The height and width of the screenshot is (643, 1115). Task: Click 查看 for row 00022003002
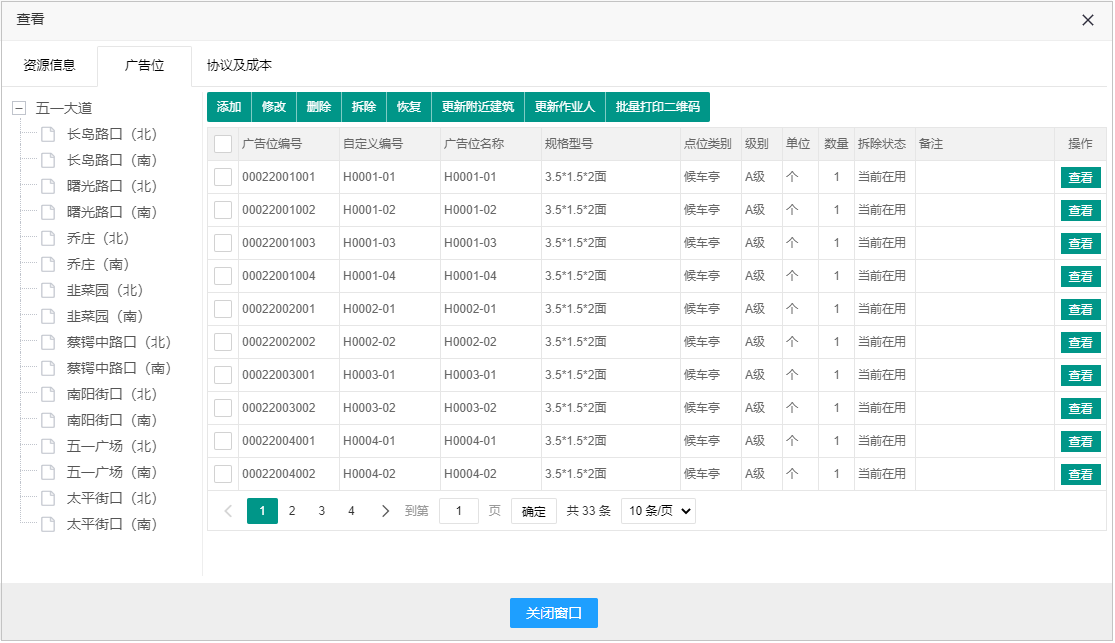coord(1080,408)
